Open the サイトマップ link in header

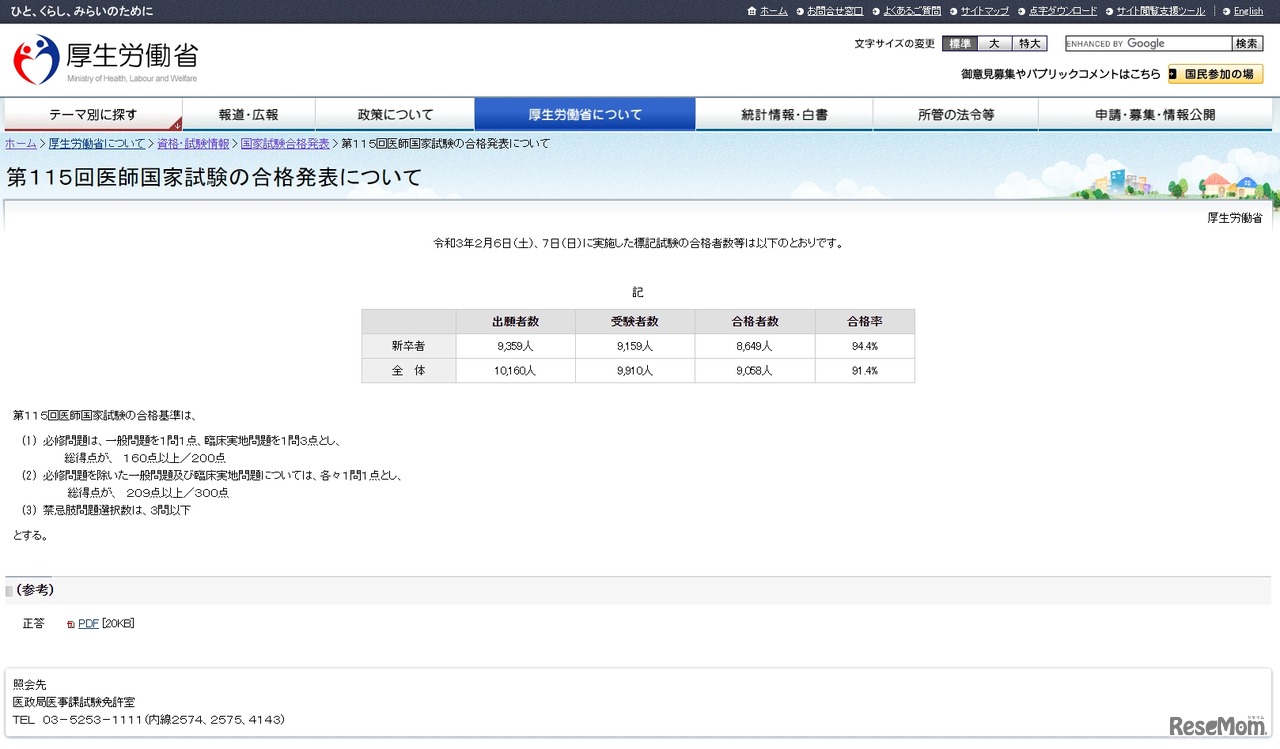click(984, 11)
